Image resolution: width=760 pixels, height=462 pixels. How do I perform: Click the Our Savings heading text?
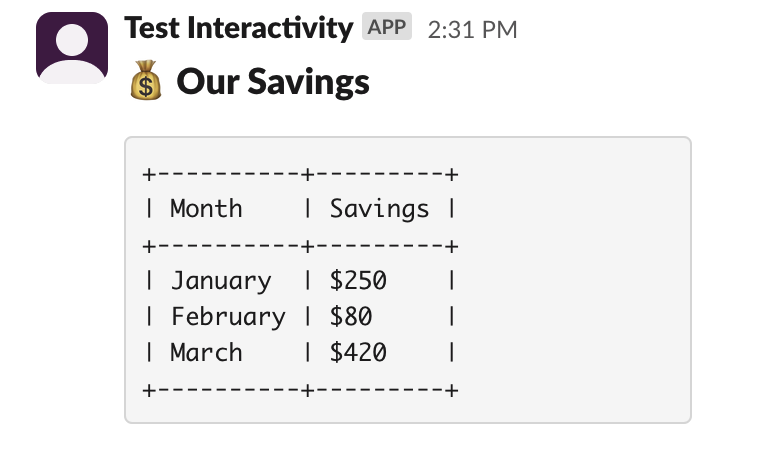coord(273,82)
